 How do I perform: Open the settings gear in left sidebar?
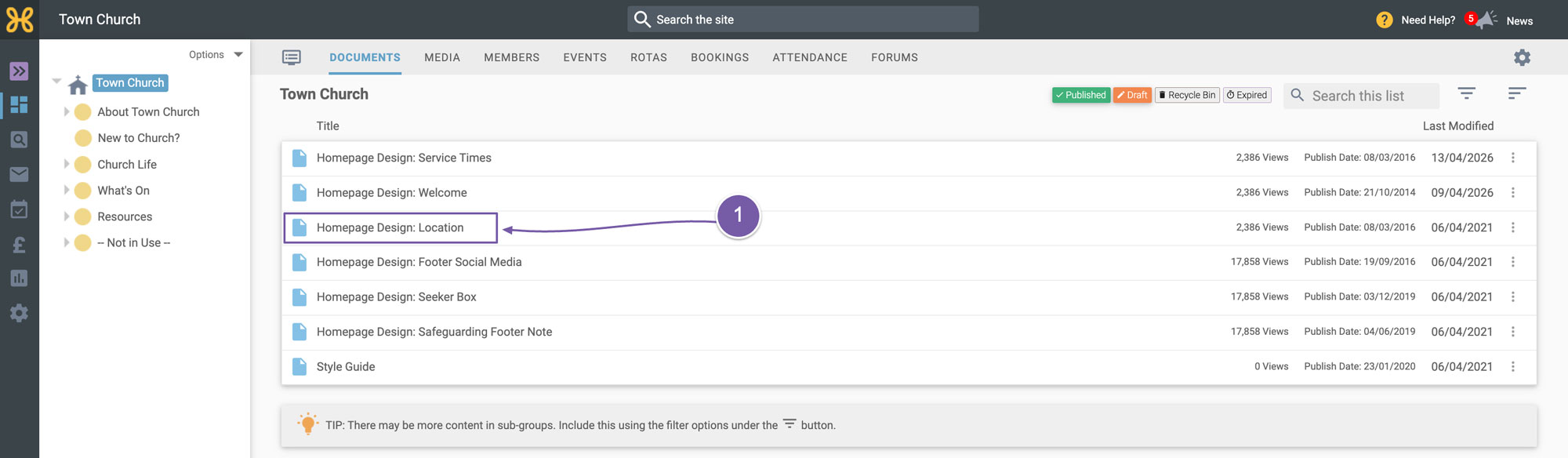coord(20,313)
